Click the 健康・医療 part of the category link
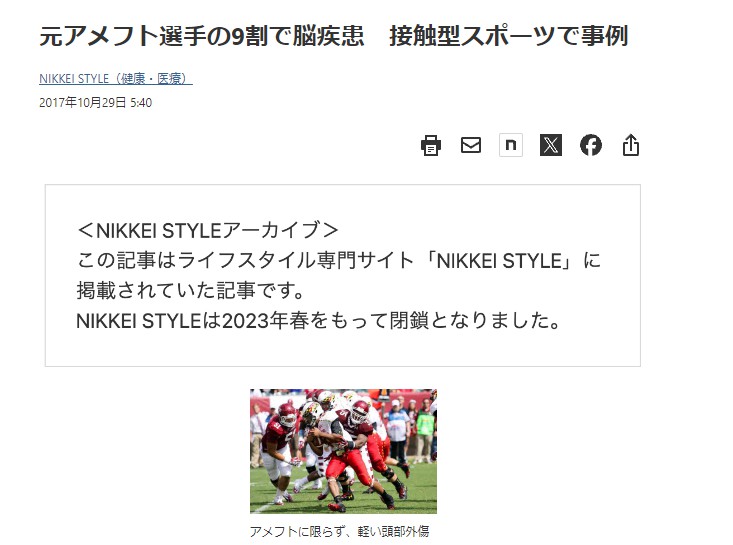Viewport: 733px width, 545px height. pos(153,79)
